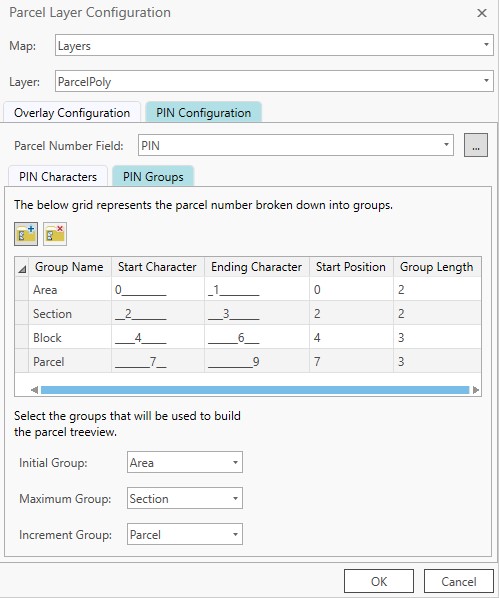
Task: Open the browse ellipsis button
Action: (x=476, y=145)
